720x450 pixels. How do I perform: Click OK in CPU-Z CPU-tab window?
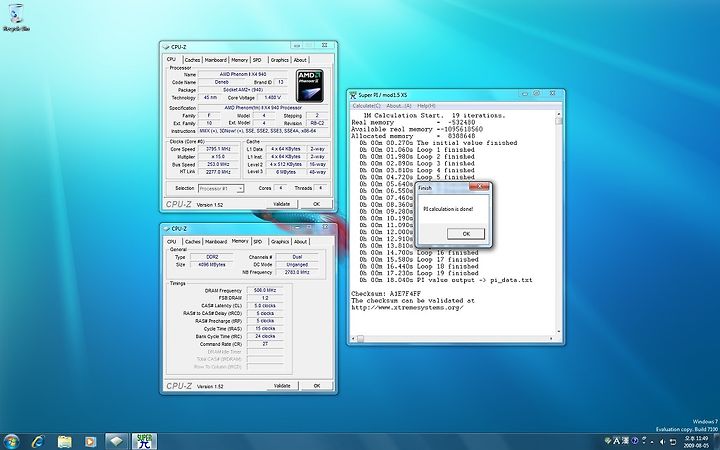(x=316, y=204)
